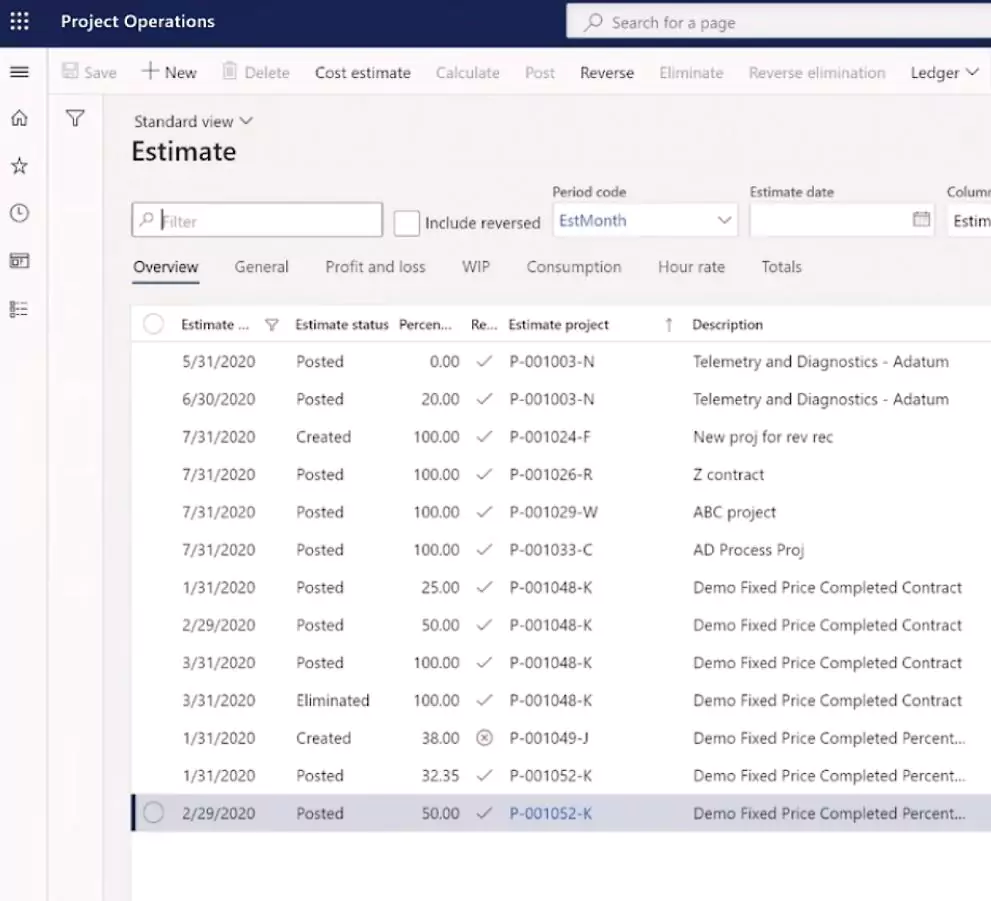Open Modules list icon in the sidebar

coord(19,309)
